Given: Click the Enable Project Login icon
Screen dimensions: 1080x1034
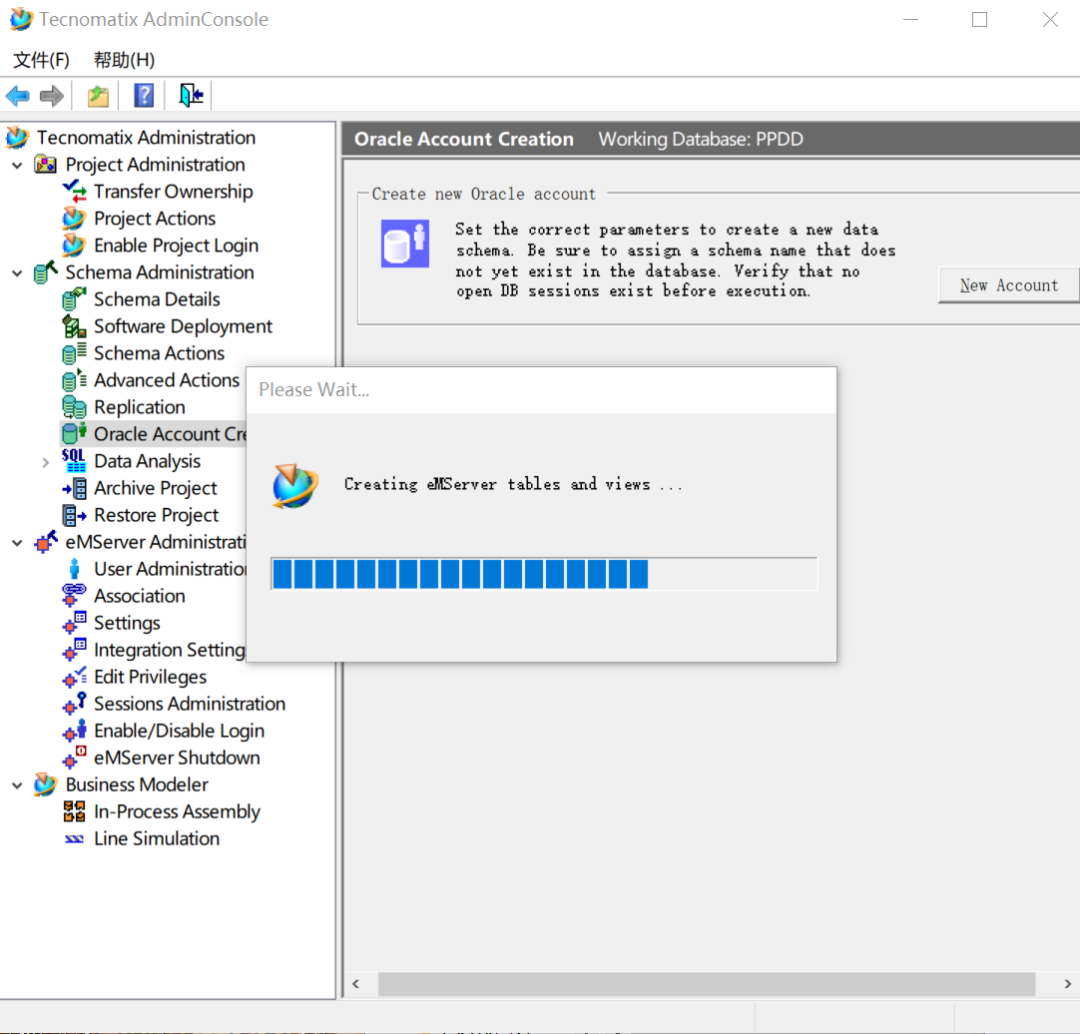Looking at the screenshot, I should click(74, 245).
